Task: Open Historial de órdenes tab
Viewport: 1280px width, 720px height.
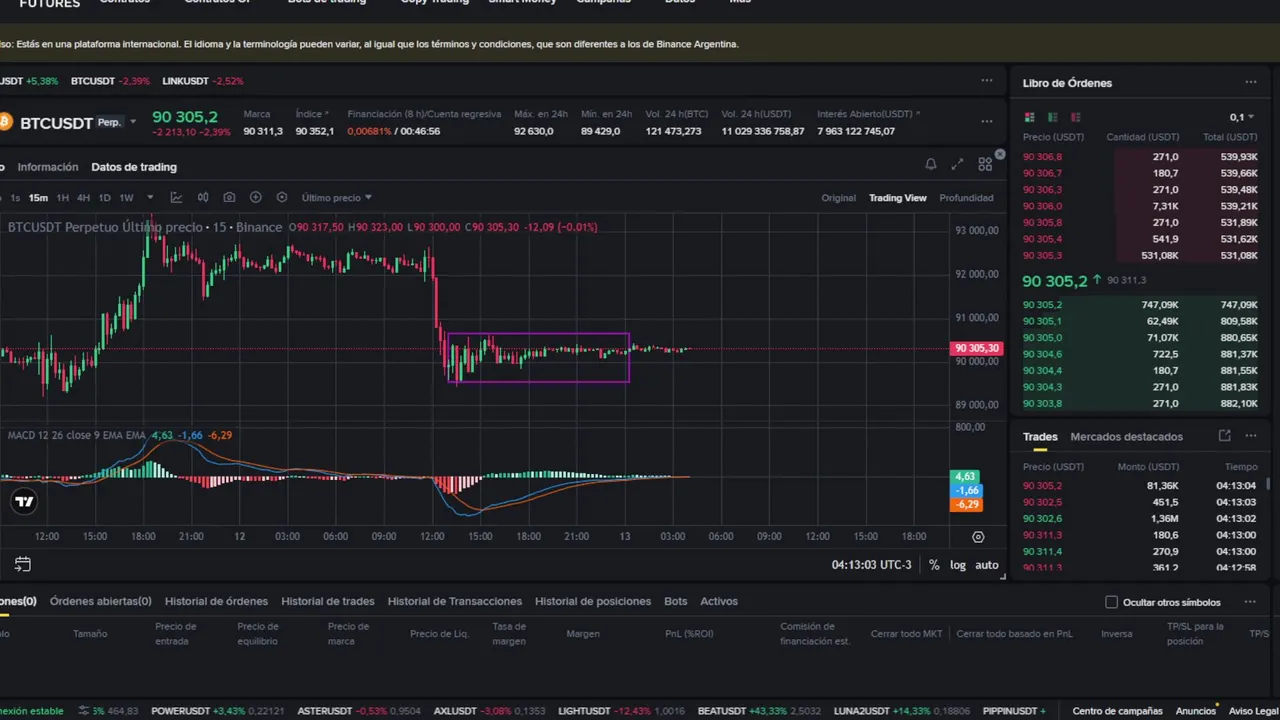Action: (216, 601)
